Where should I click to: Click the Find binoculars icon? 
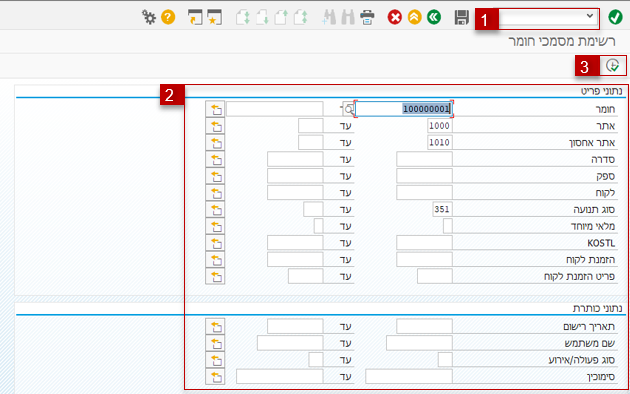tap(329, 17)
